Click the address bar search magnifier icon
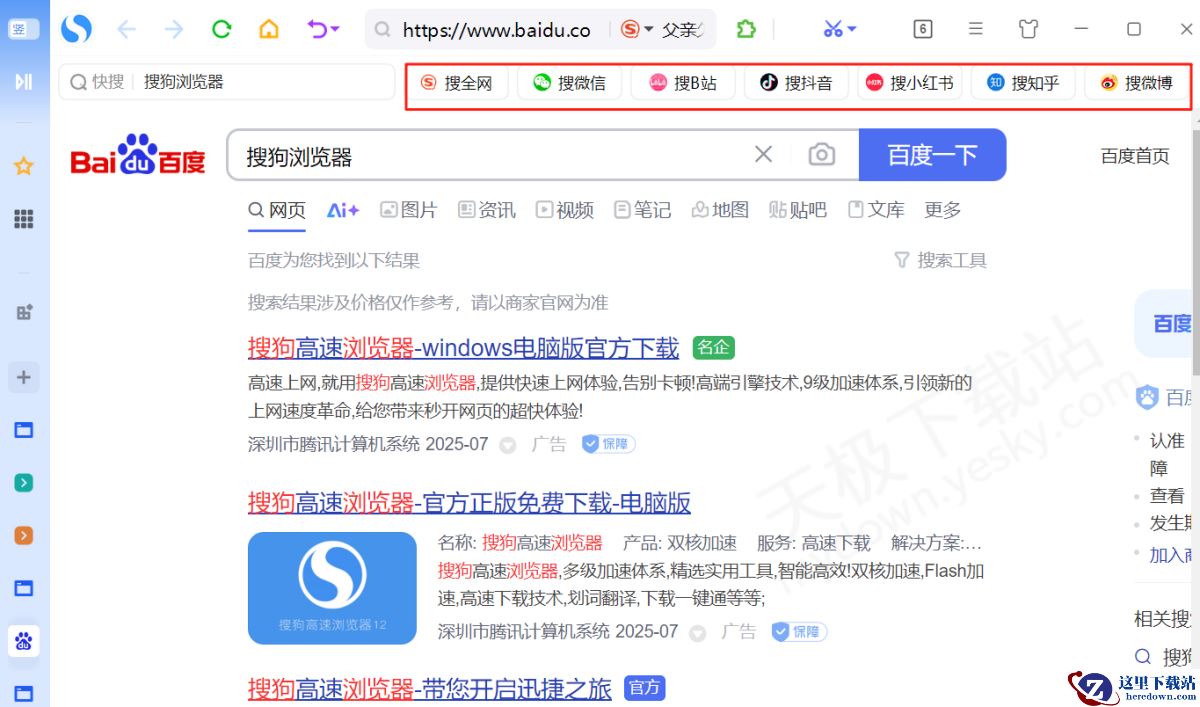Image resolution: width=1200 pixels, height=707 pixels. point(382,30)
